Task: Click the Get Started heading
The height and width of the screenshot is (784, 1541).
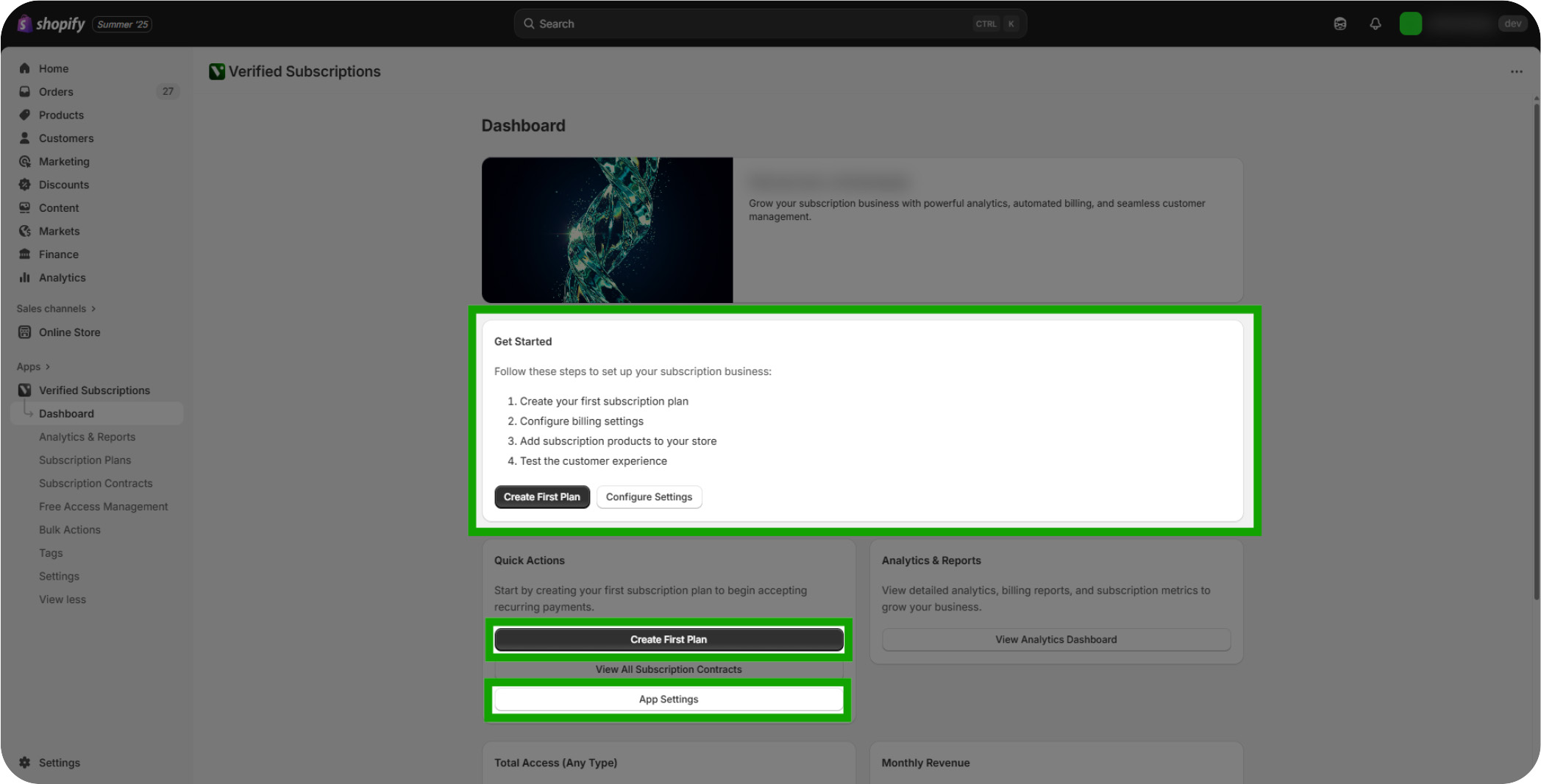Action: (522, 341)
